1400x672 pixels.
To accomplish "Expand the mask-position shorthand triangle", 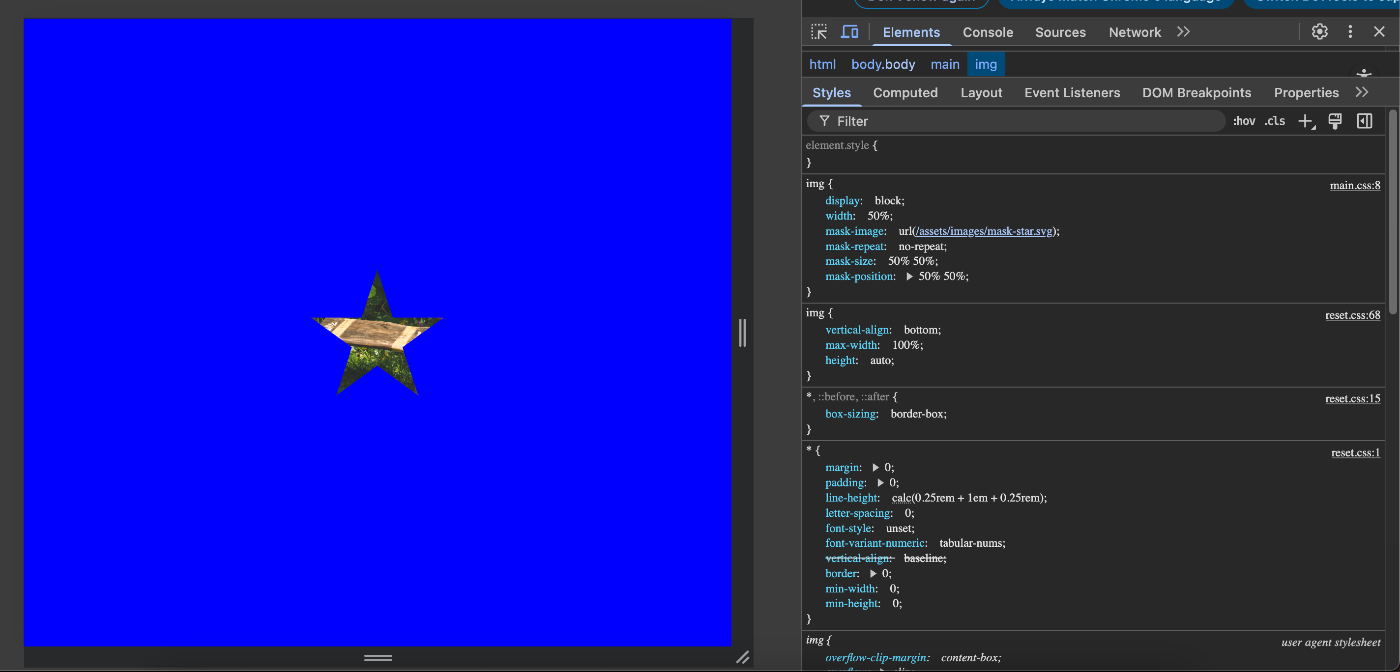I will coord(909,276).
